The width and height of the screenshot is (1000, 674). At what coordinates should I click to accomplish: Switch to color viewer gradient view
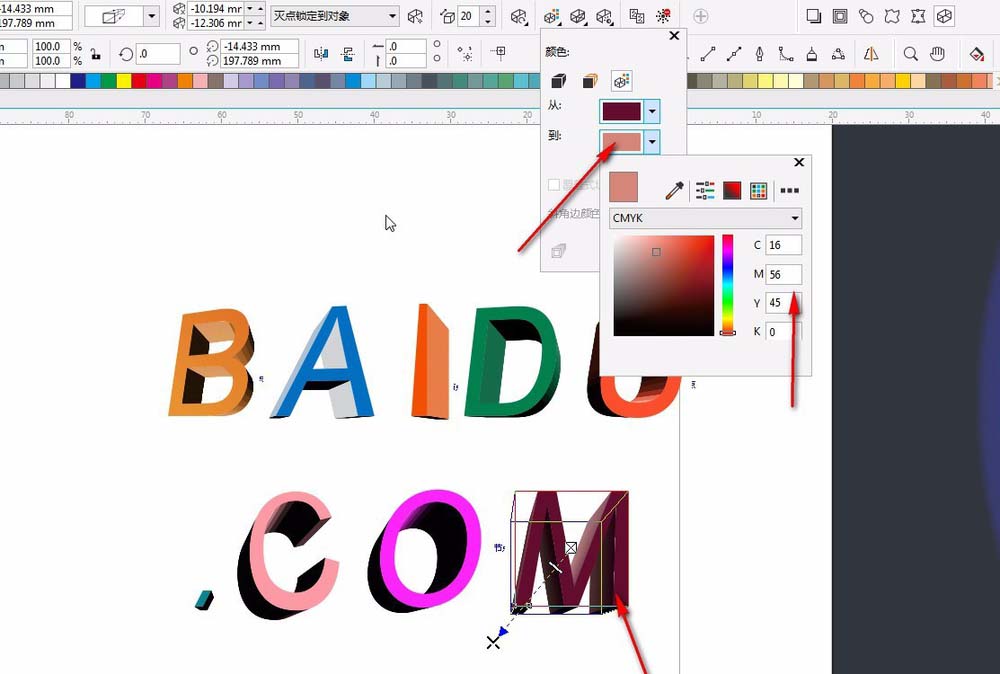(x=732, y=190)
